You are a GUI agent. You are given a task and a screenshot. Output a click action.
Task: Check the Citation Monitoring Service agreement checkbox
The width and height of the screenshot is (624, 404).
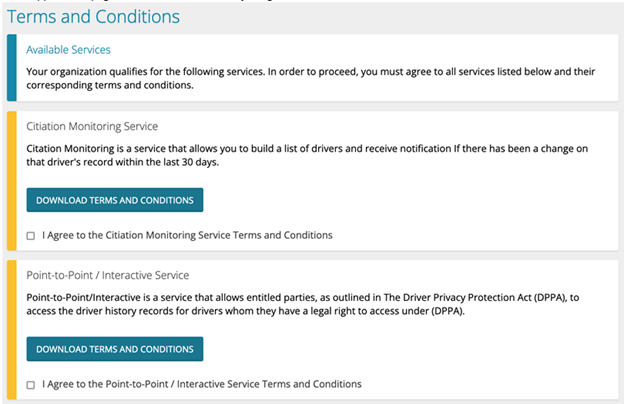[x=31, y=236]
